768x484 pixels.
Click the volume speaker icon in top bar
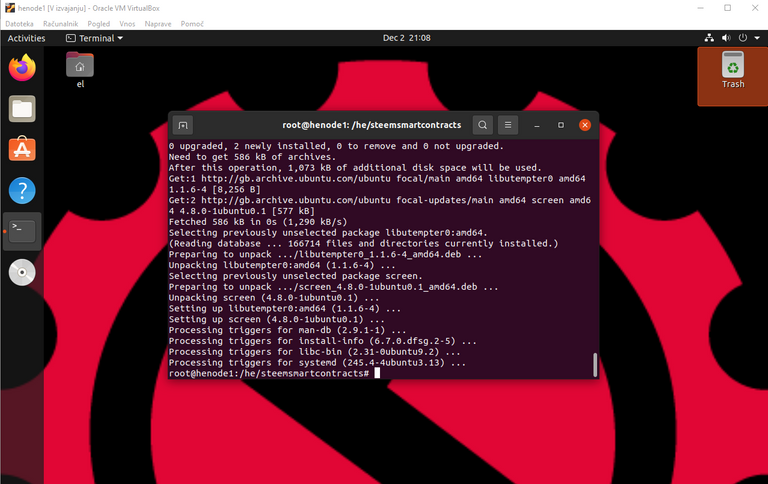click(x=726, y=38)
